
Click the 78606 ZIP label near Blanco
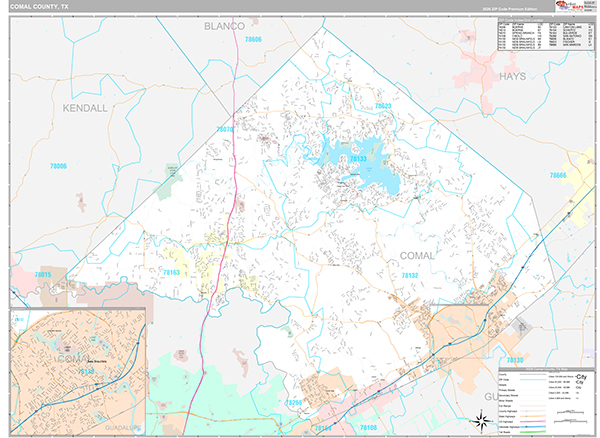[253, 40]
